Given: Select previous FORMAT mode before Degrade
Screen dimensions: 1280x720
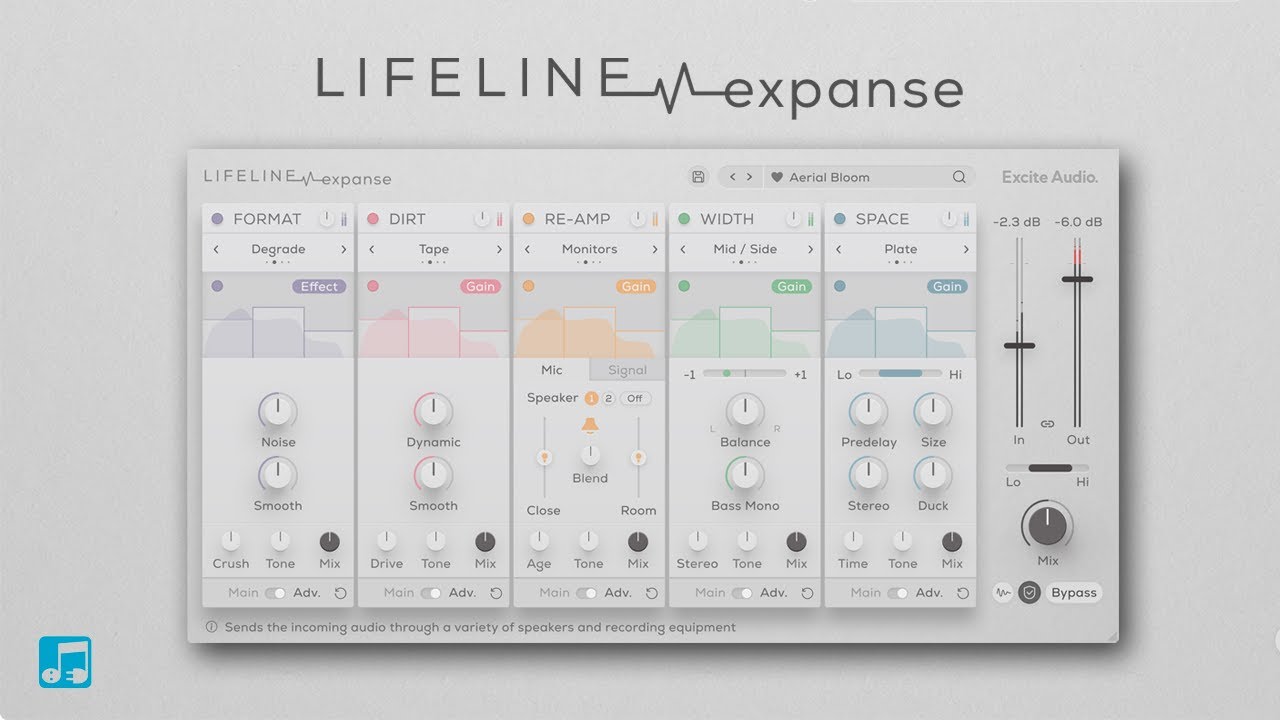Looking at the screenshot, I should pyautogui.click(x=216, y=249).
